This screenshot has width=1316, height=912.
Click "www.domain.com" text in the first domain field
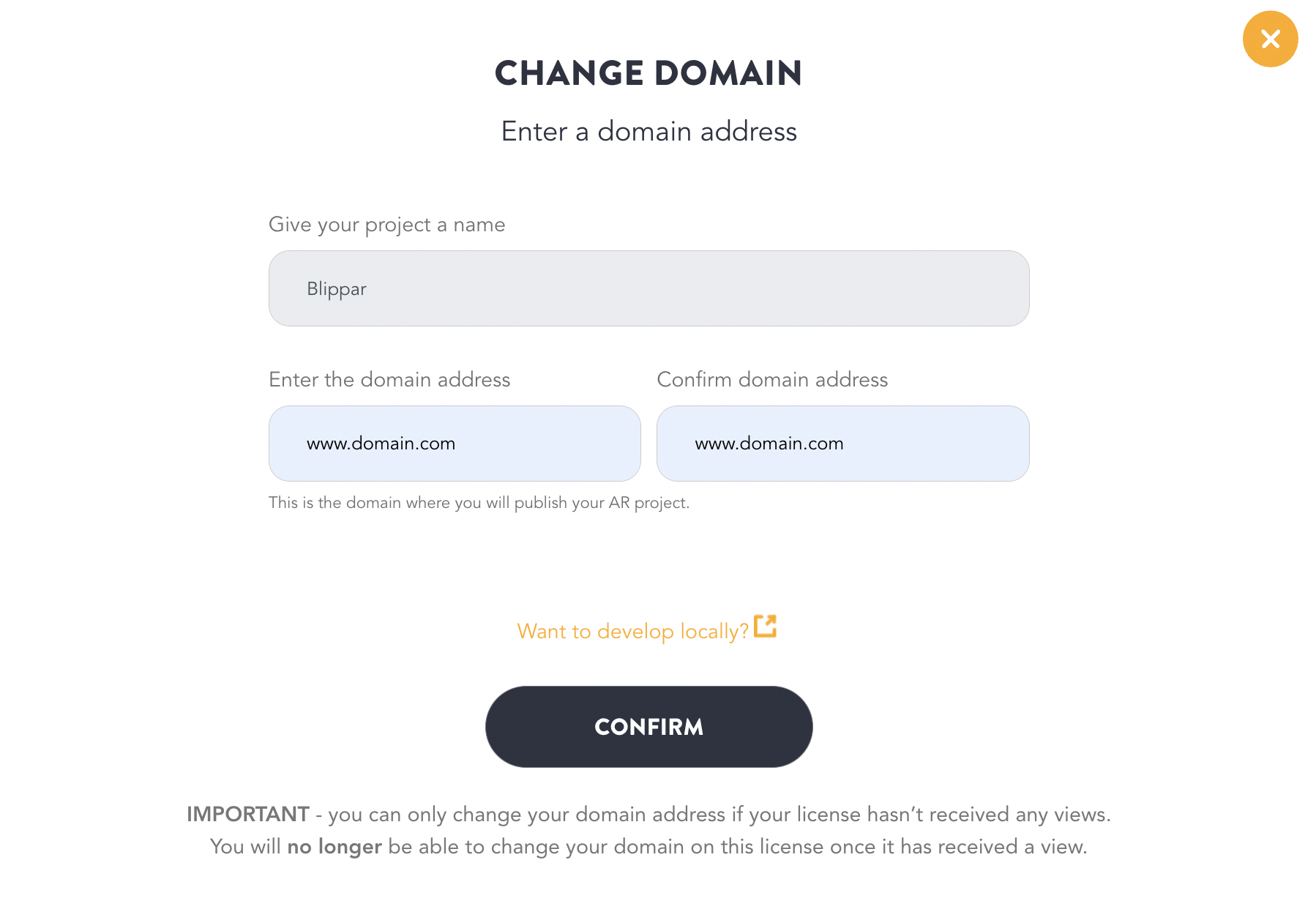381,444
